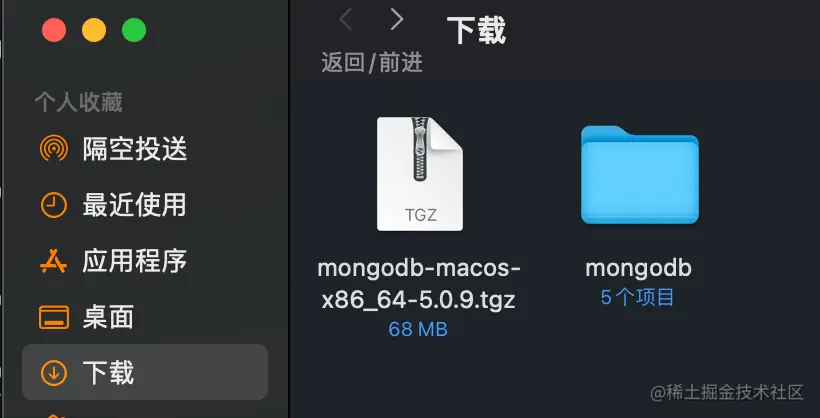Go forward with the right chevron

[x=397, y=20]
